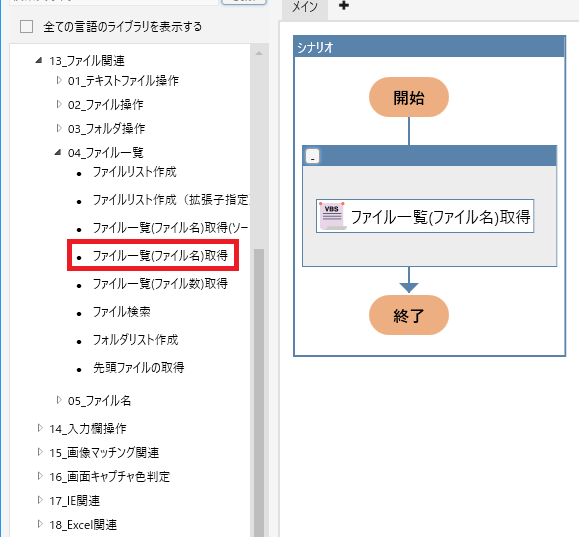
Task: Select ファイル一覧(ファイル名)取得 library item
Action: click(x=160, y=256)
